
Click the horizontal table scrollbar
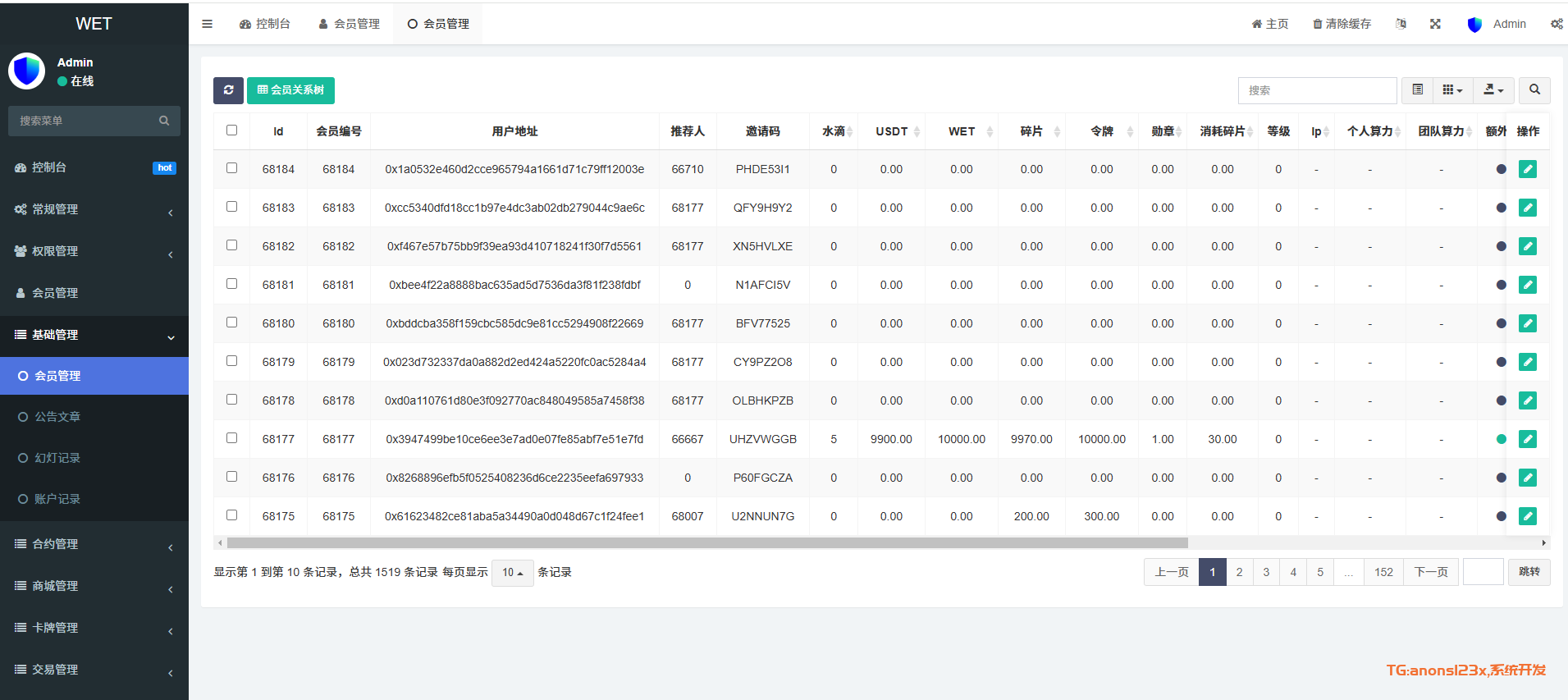click(x=707, y=542)
